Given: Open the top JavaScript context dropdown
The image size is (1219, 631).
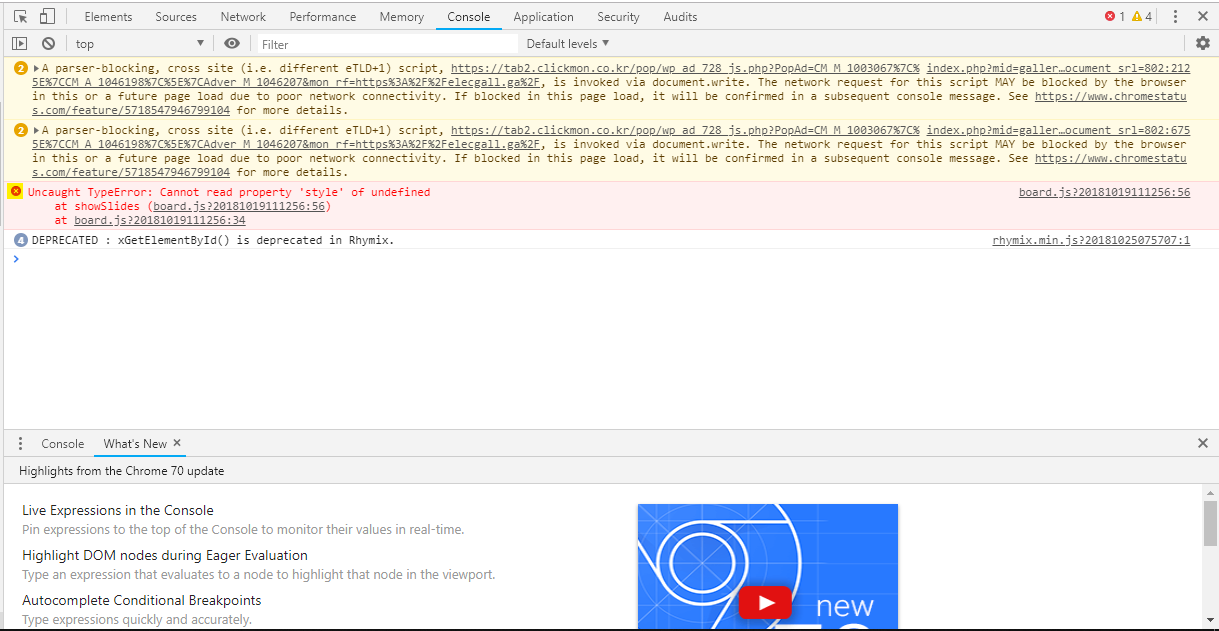Looking at the screenshot, I should pos(139,43).
